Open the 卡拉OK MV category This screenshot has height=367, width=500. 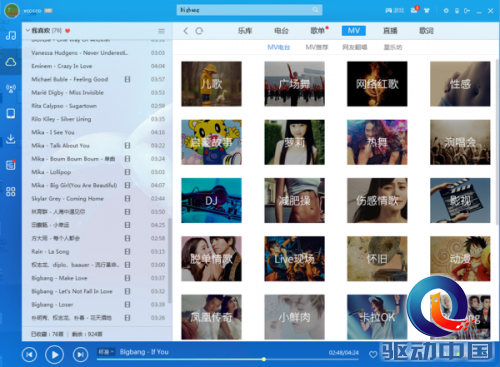click(377, 317)
